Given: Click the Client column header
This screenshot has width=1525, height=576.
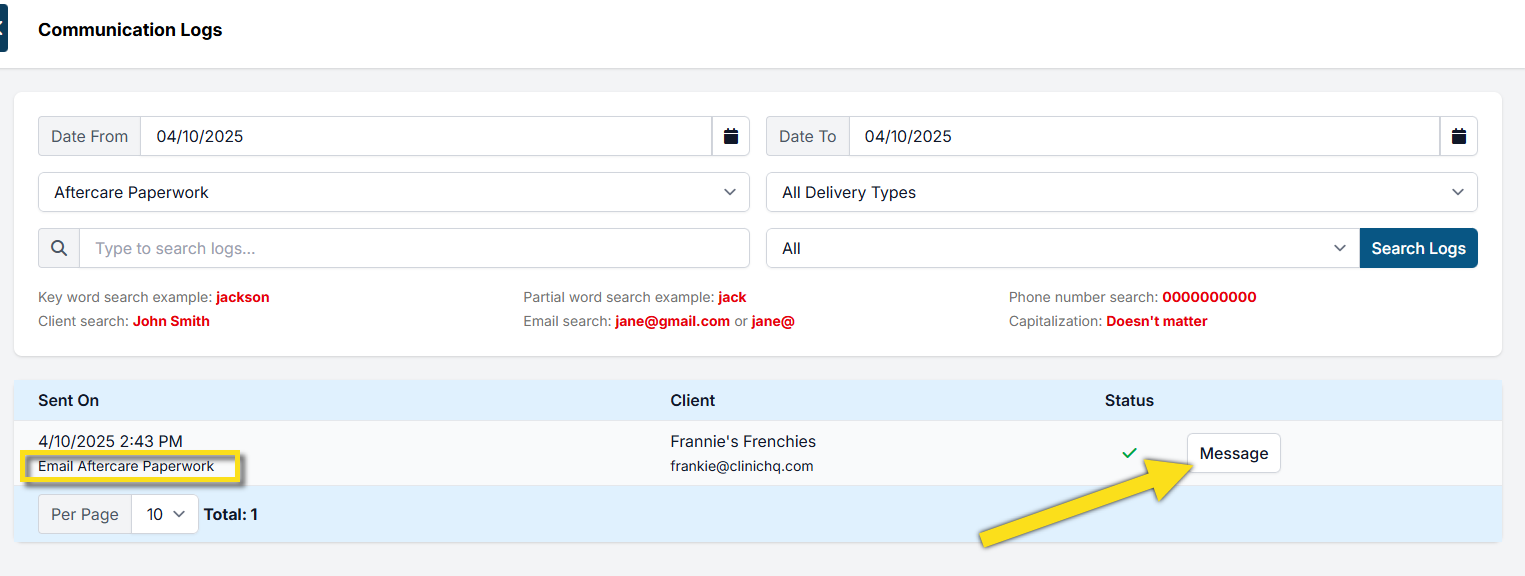Looking at the screenshot, I should (692, 400).
